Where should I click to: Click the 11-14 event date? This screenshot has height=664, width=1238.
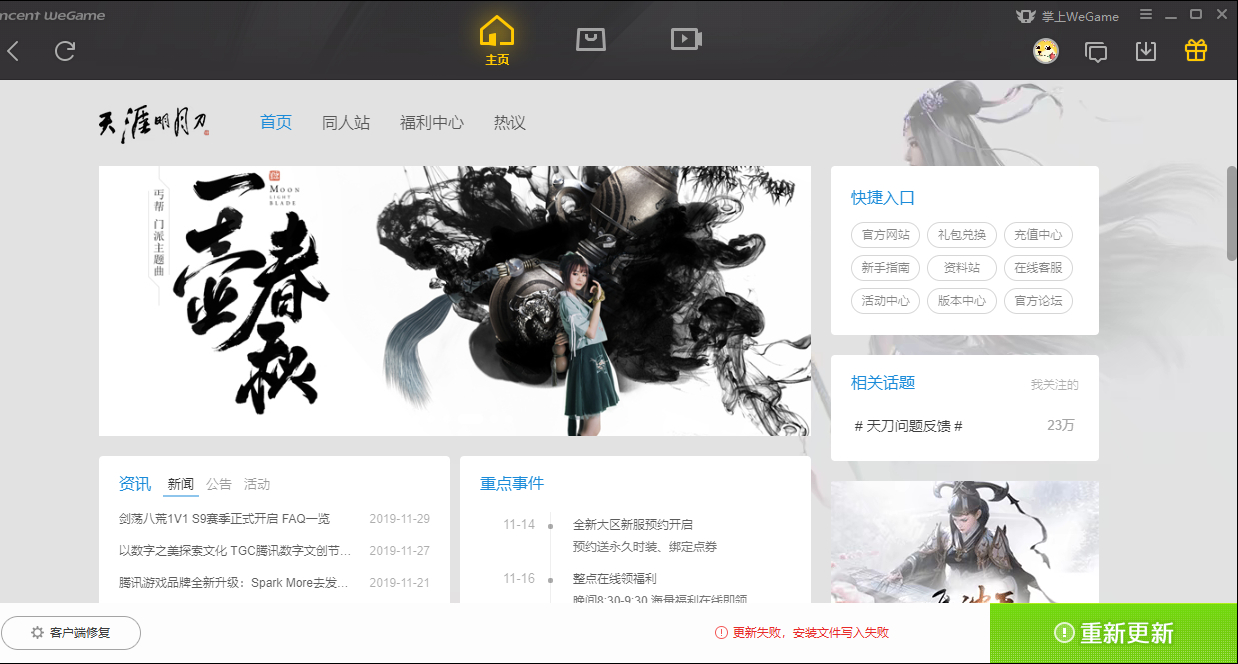coord(519,524)
